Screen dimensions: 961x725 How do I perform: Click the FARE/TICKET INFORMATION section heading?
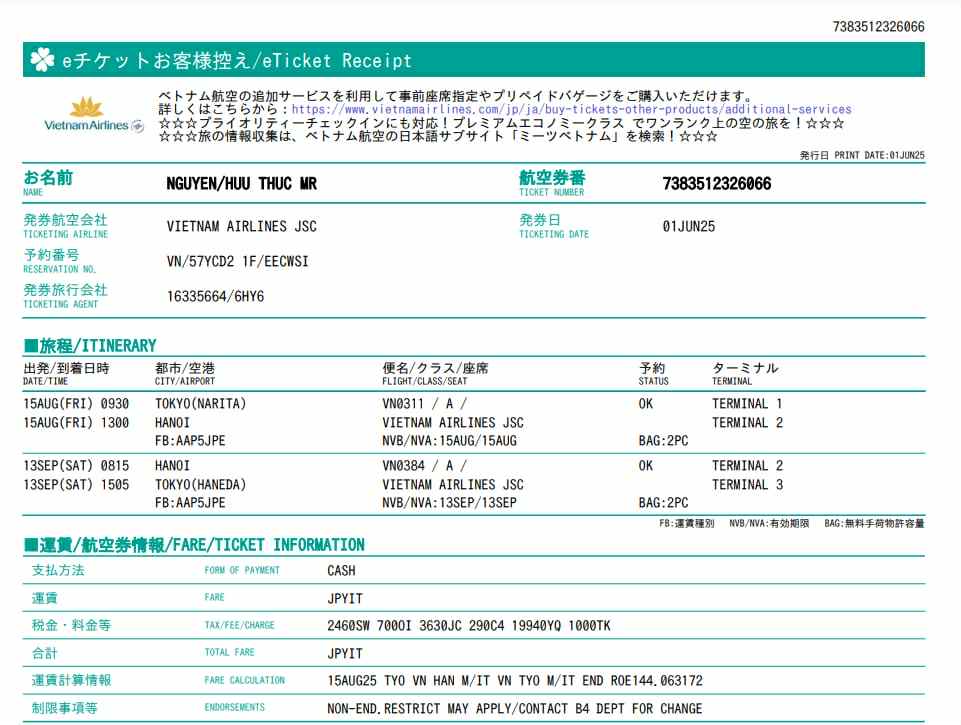pos(194,545)
